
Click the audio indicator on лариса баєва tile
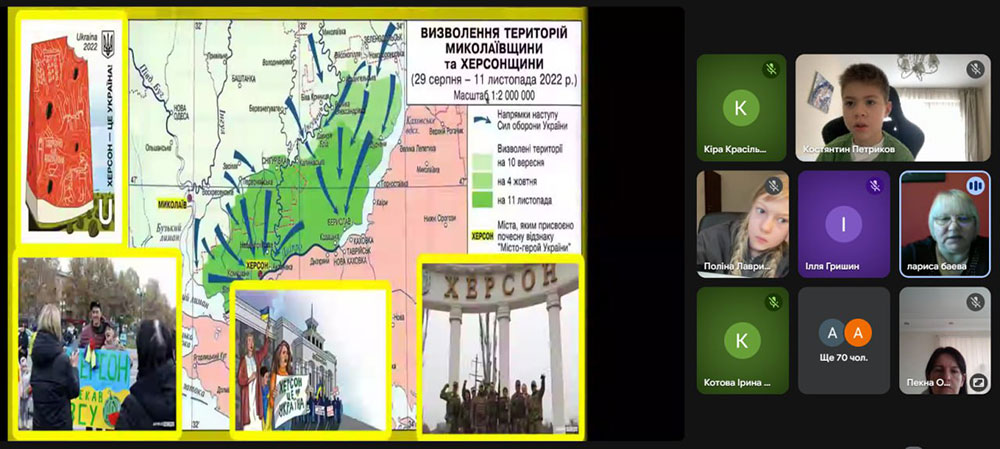(x=974, y=187)
